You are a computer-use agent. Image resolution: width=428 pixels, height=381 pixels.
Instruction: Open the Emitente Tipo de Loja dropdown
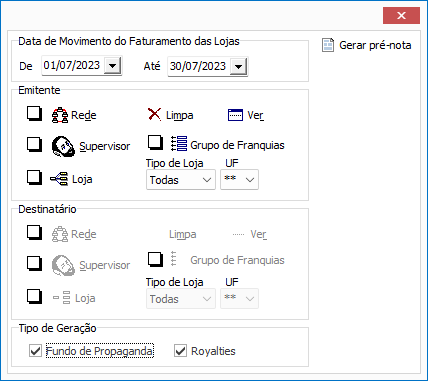pyautogui.click(x=181, y=180)
